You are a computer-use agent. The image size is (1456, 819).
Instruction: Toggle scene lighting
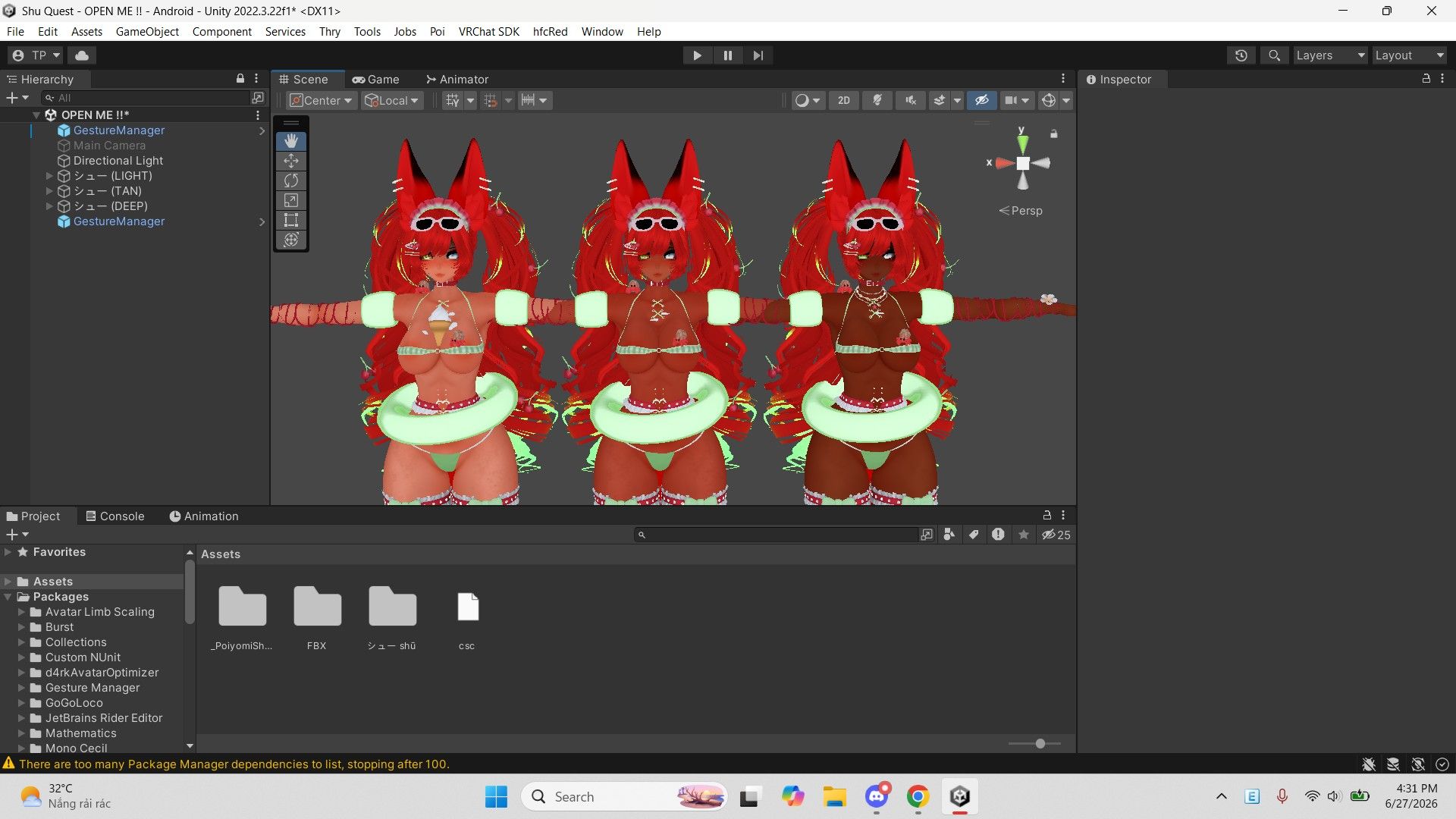[x=877, y=100]
